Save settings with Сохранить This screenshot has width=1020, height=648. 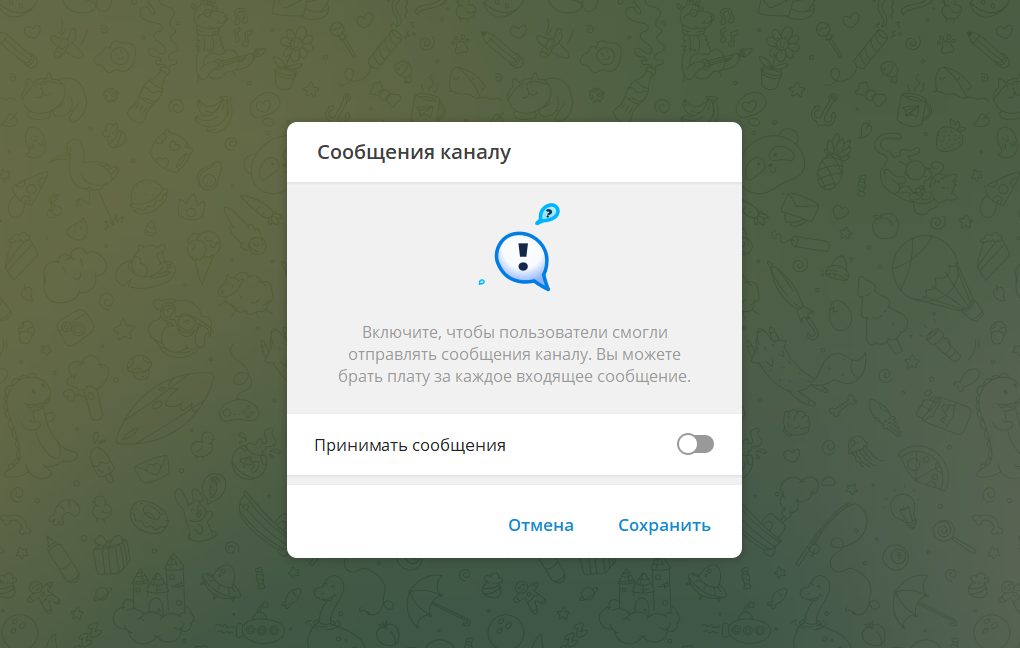[x=664, y=525]
